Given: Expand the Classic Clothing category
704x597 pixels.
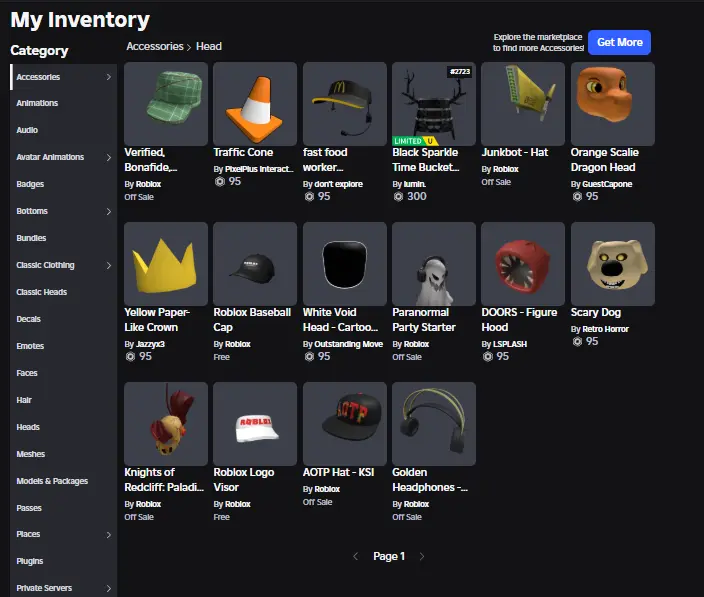Looking at the screenshot, I should pyautogui.click(x=108, y=265).
